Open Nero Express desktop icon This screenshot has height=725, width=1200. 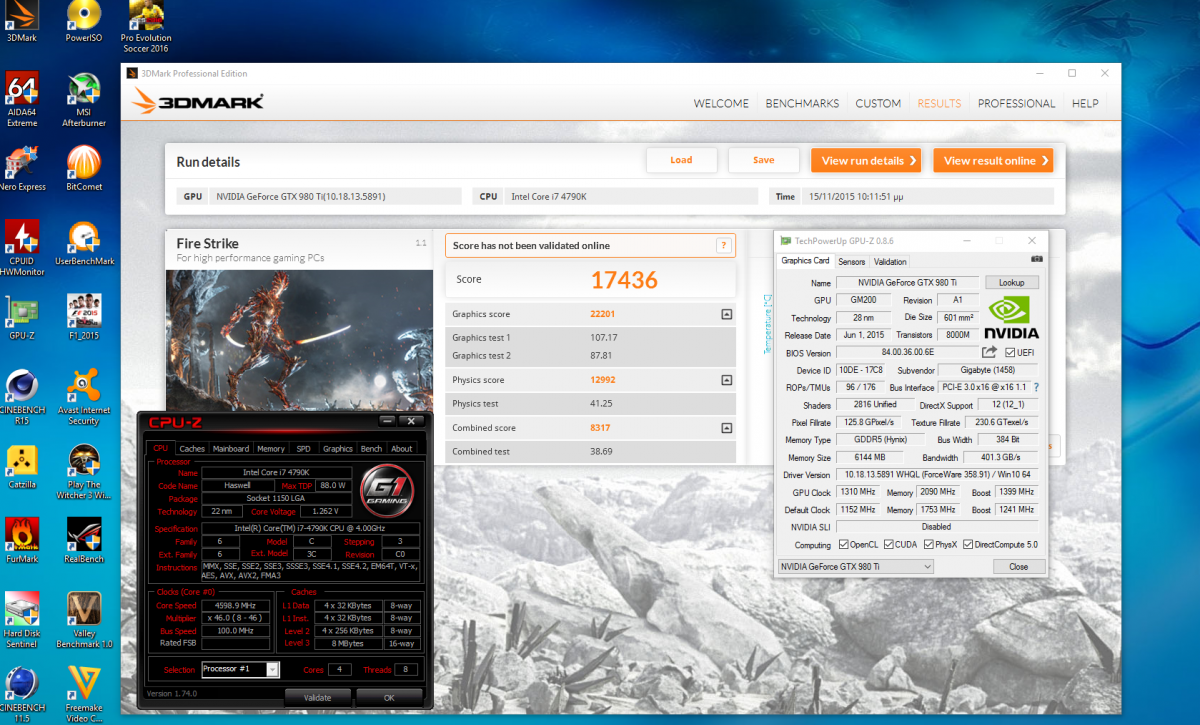(22, 169)
